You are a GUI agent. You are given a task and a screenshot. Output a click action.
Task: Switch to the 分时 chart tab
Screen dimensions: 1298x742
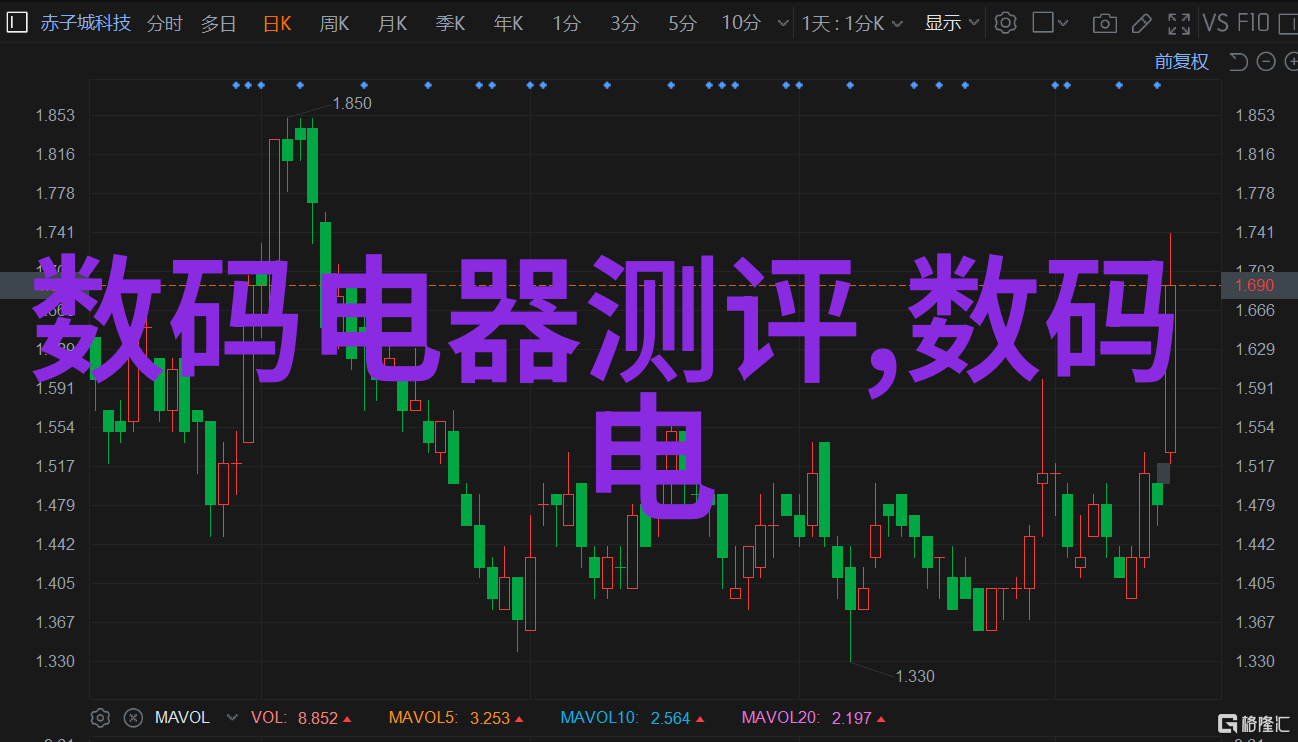coord(164,23)
